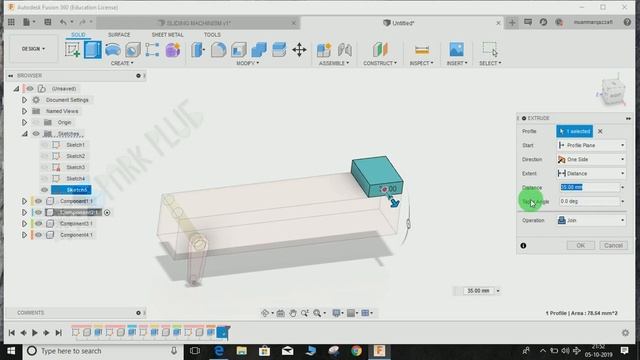The height and width of the screenshot is (360, 640).
Task: Select the Shell tool
Action: pos(239,50)
